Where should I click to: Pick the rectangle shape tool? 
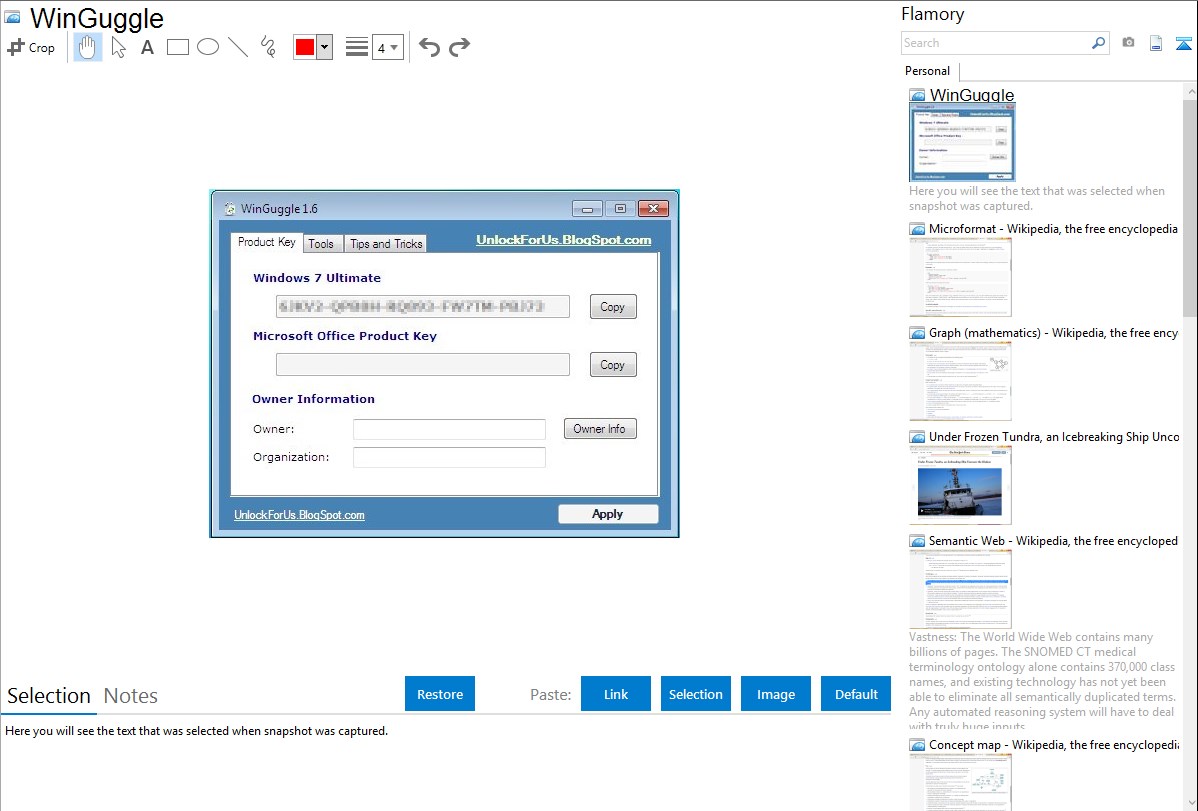click(x=177, y=47)
